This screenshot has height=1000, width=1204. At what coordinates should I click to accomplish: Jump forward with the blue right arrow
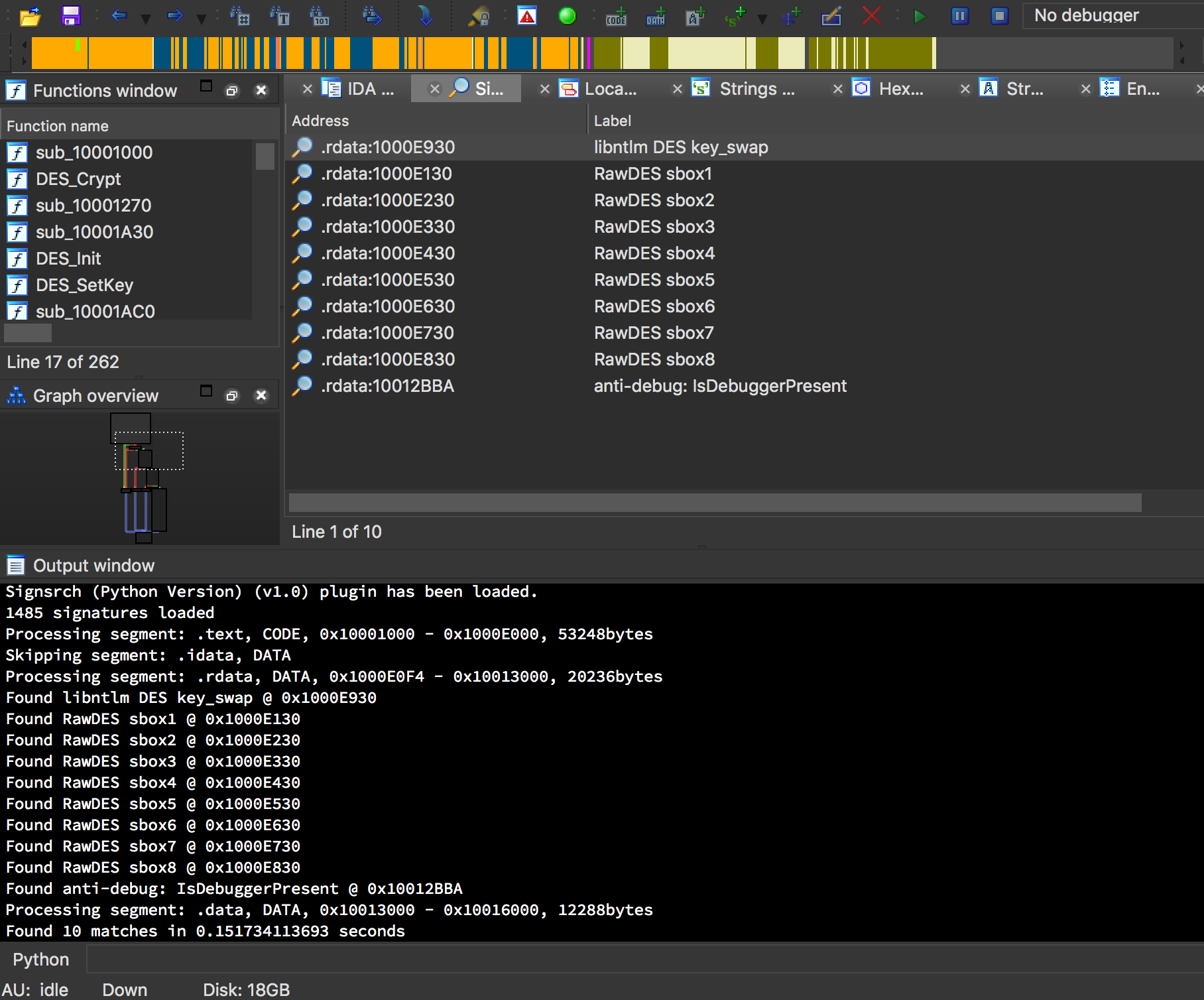(x=175, y=16)
